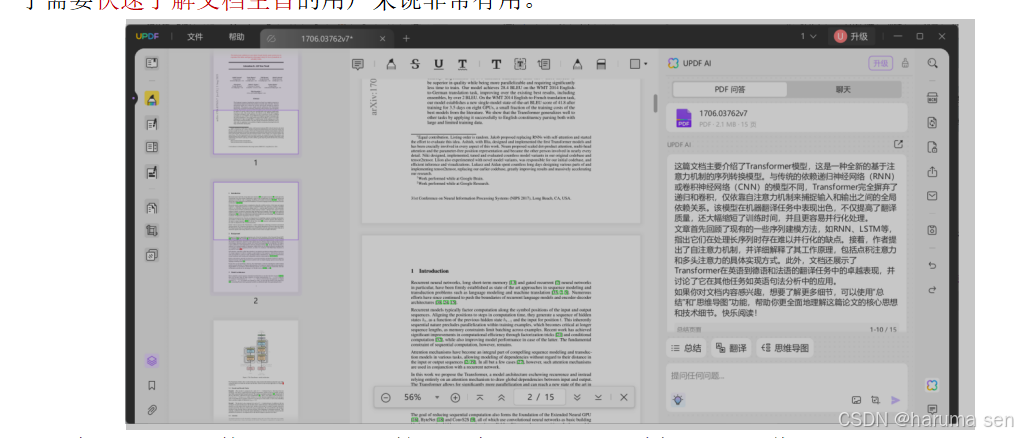Go to previous page double-chevron
1018x438 pixels.
501,397
